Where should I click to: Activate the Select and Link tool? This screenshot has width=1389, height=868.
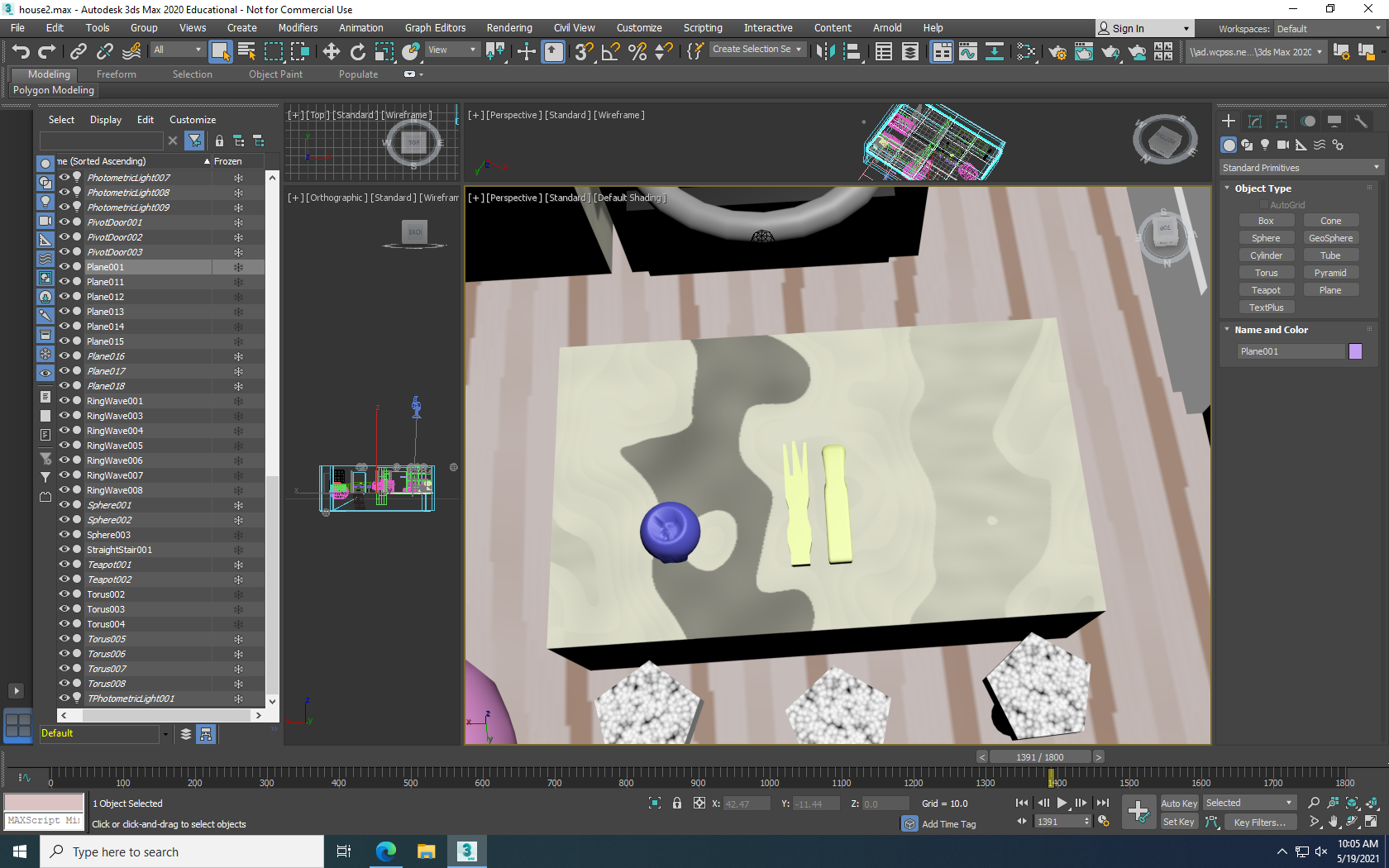pyautogui.click(x=79, y=51)
